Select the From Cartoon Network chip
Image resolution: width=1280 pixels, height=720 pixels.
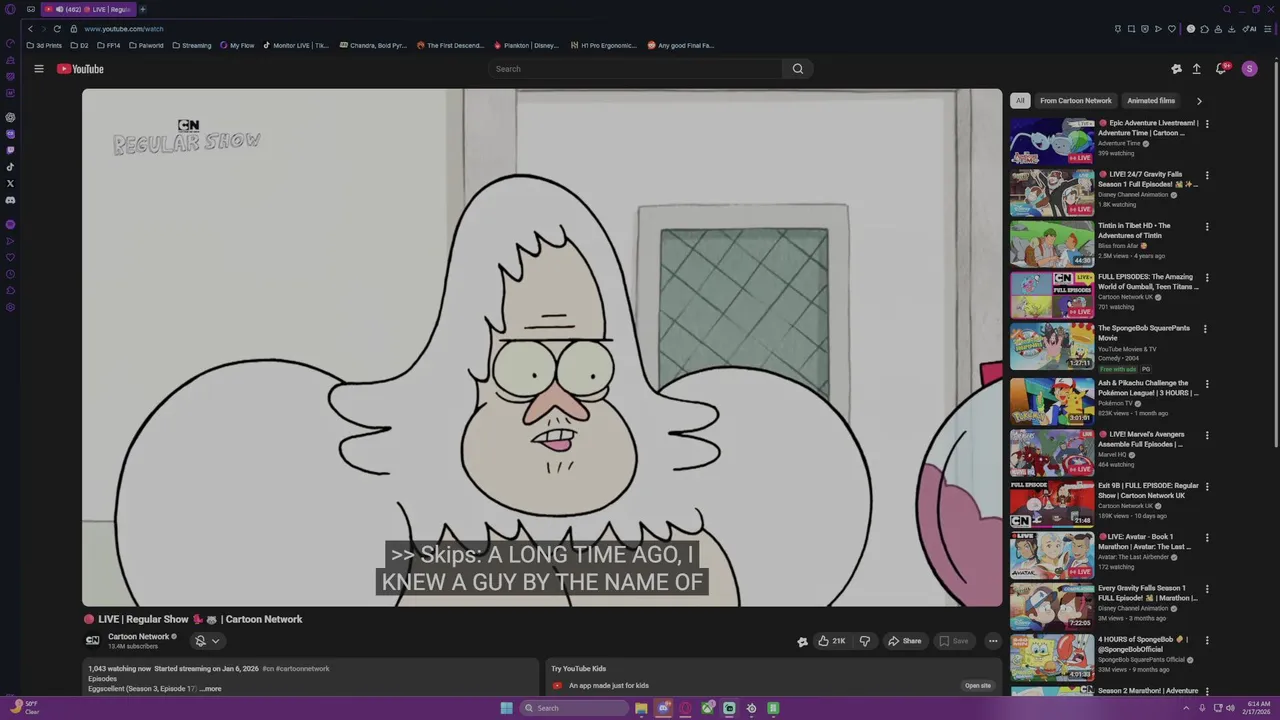click(x=1075, y=101)
